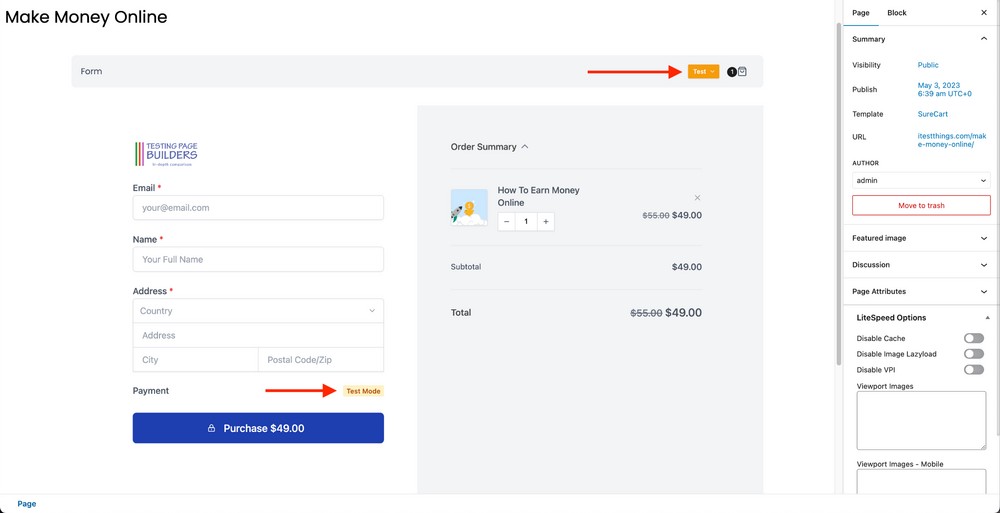Switch to the Block tab

897,13
